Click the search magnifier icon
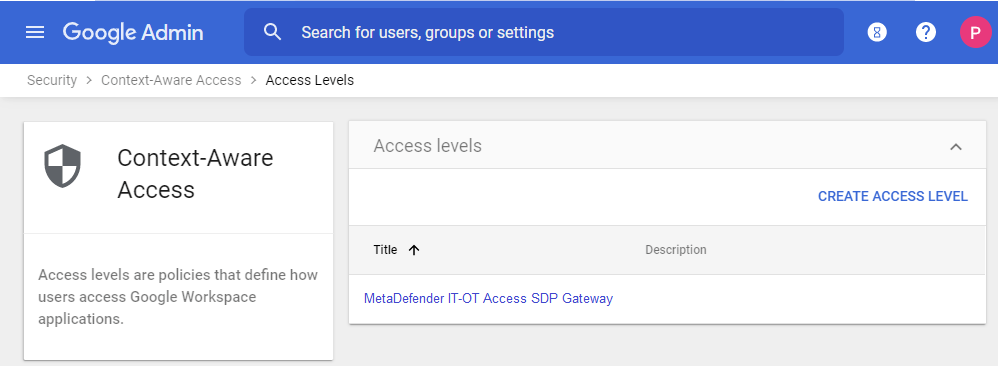Screen dimensions: 998x366 coord(272,32)
